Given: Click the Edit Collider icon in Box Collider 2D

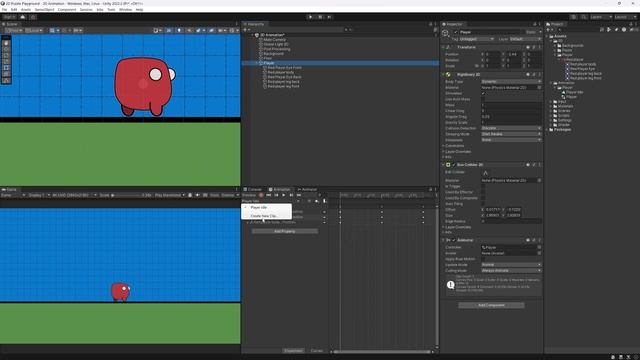Looking at the screenshot, I should click(x=485, y=173).
